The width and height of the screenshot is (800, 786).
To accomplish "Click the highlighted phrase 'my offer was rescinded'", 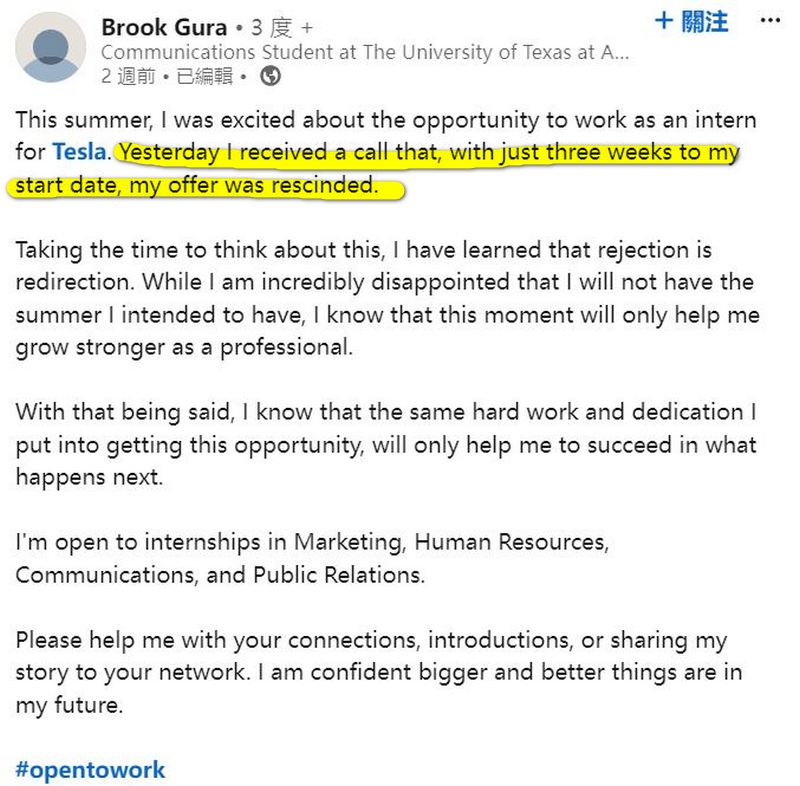I will [x=254, y=186].
